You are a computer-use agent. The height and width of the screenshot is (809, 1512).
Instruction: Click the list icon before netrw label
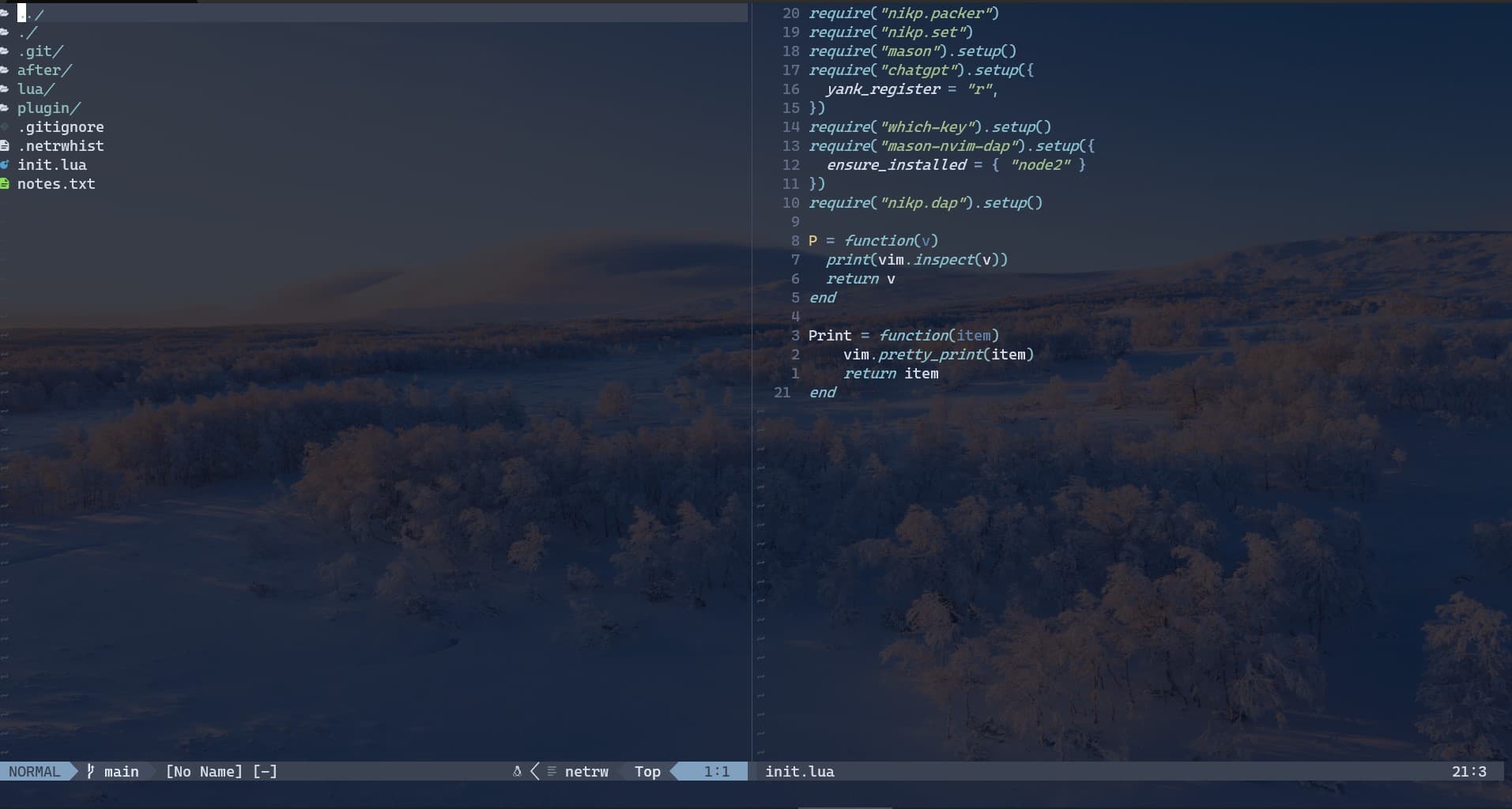coord(551,772)
